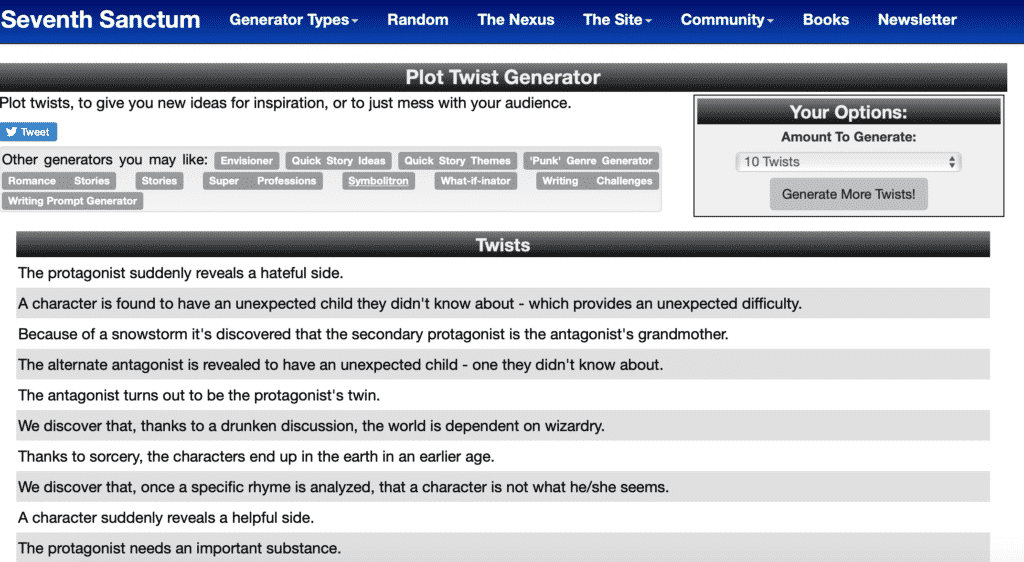The width and height of the screenshot is (1024, 562).
Task: Open the '10 Twists' amount dropdown
Action: 848,162
